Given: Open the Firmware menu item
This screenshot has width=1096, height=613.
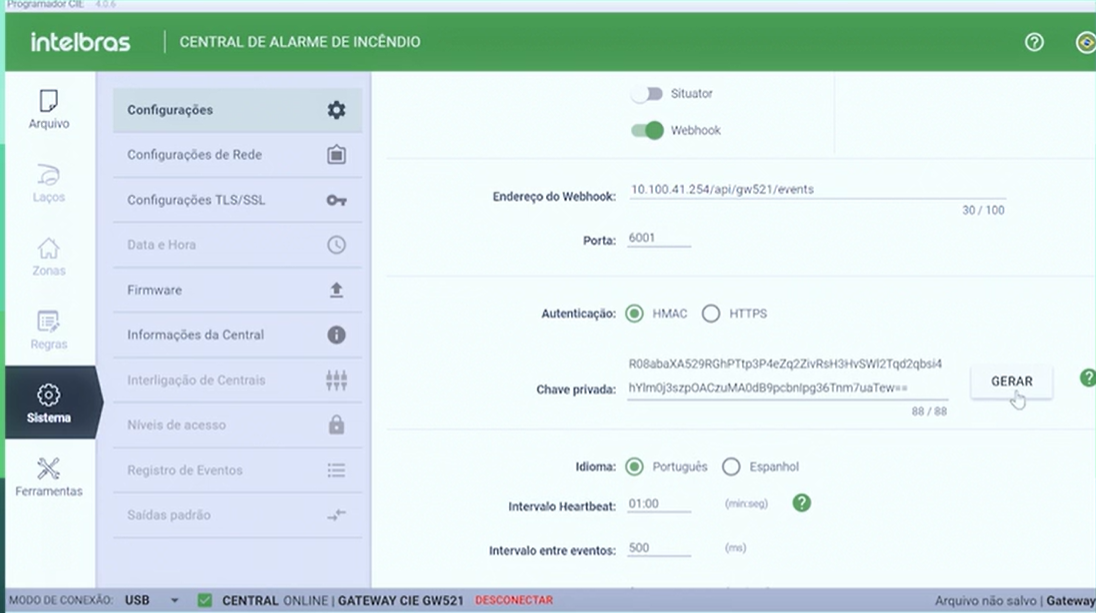Looking at the screenshot, I should coord(236,290).
